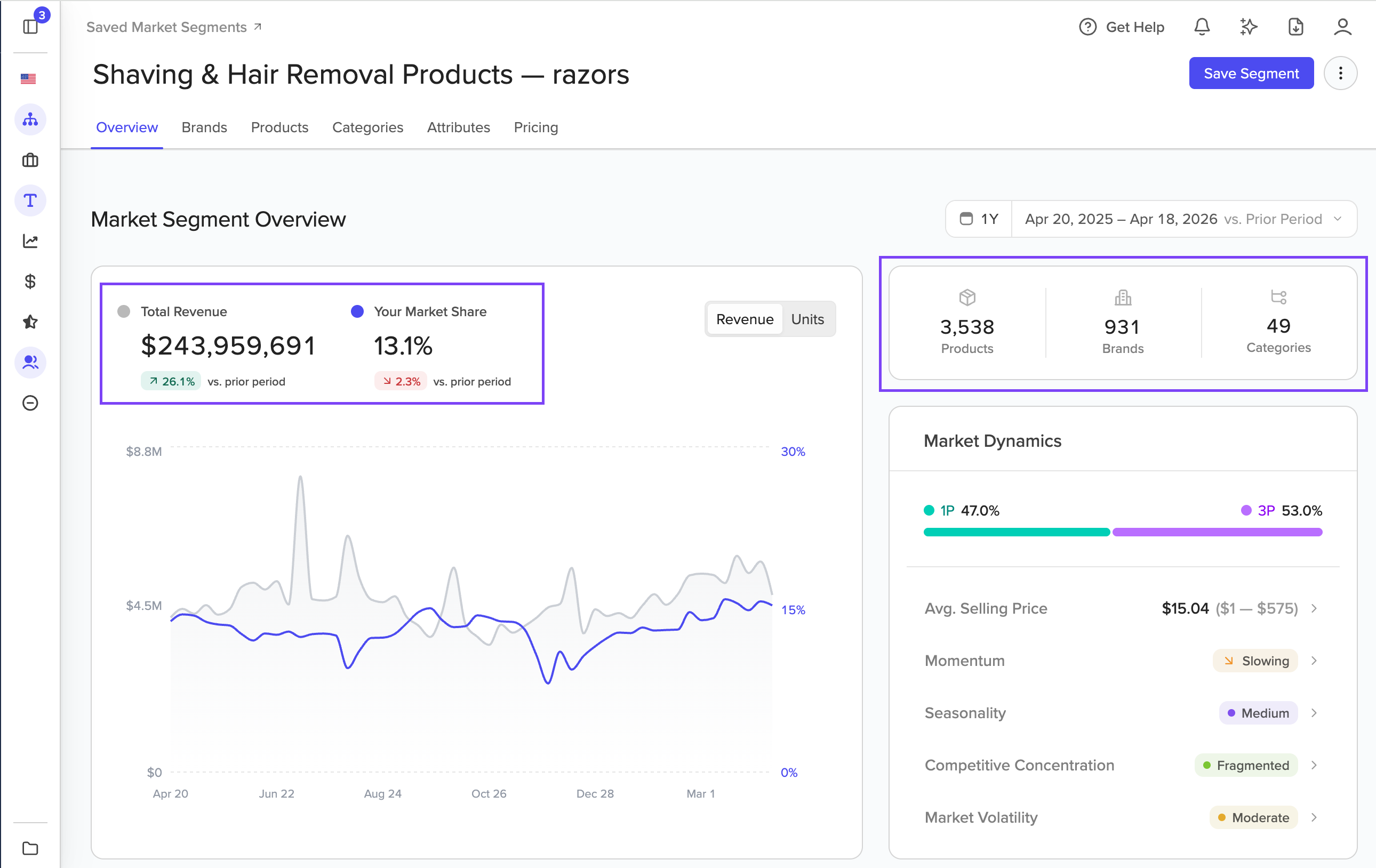Click the Moderate volatility badge
Screen dimensions: 1376x868
point(1253,818)
